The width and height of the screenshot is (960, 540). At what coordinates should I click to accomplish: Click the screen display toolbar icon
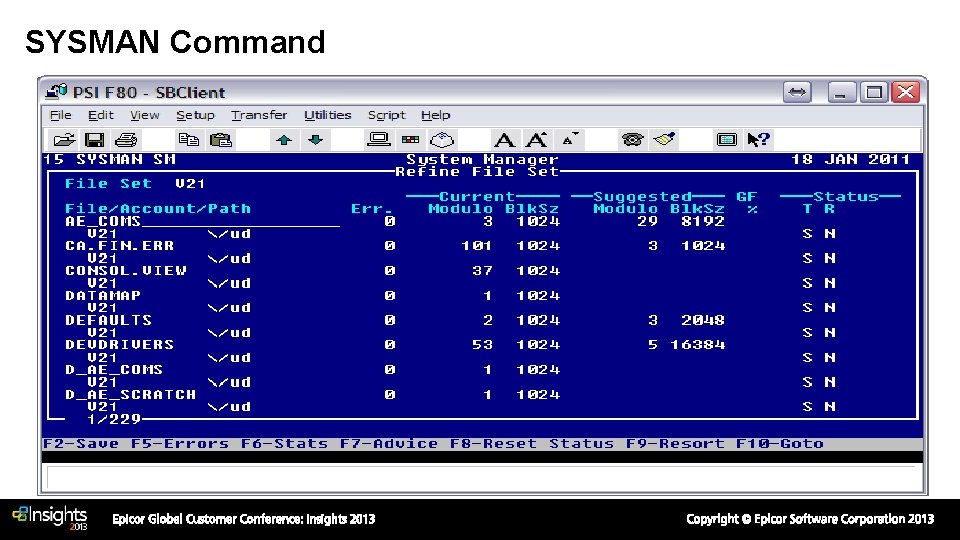coord(727,140)
